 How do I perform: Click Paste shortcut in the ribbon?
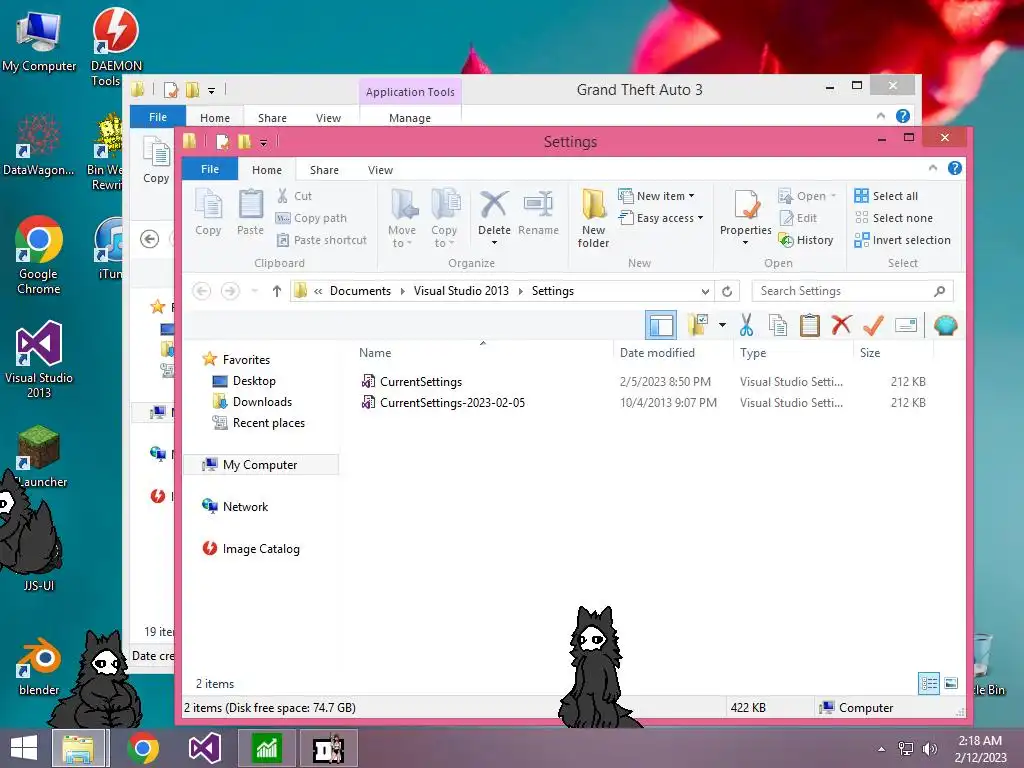pos(321,240)
